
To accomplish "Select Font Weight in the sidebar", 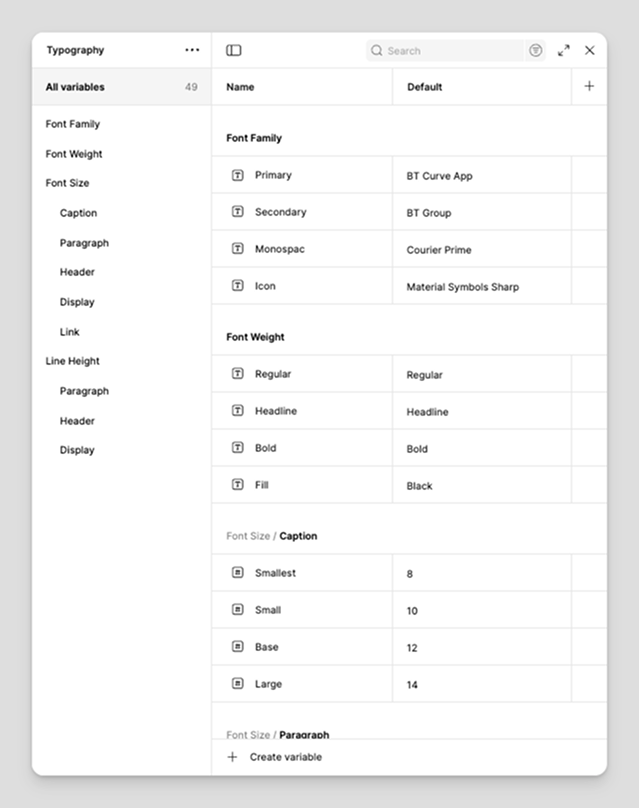I will 74,154.
